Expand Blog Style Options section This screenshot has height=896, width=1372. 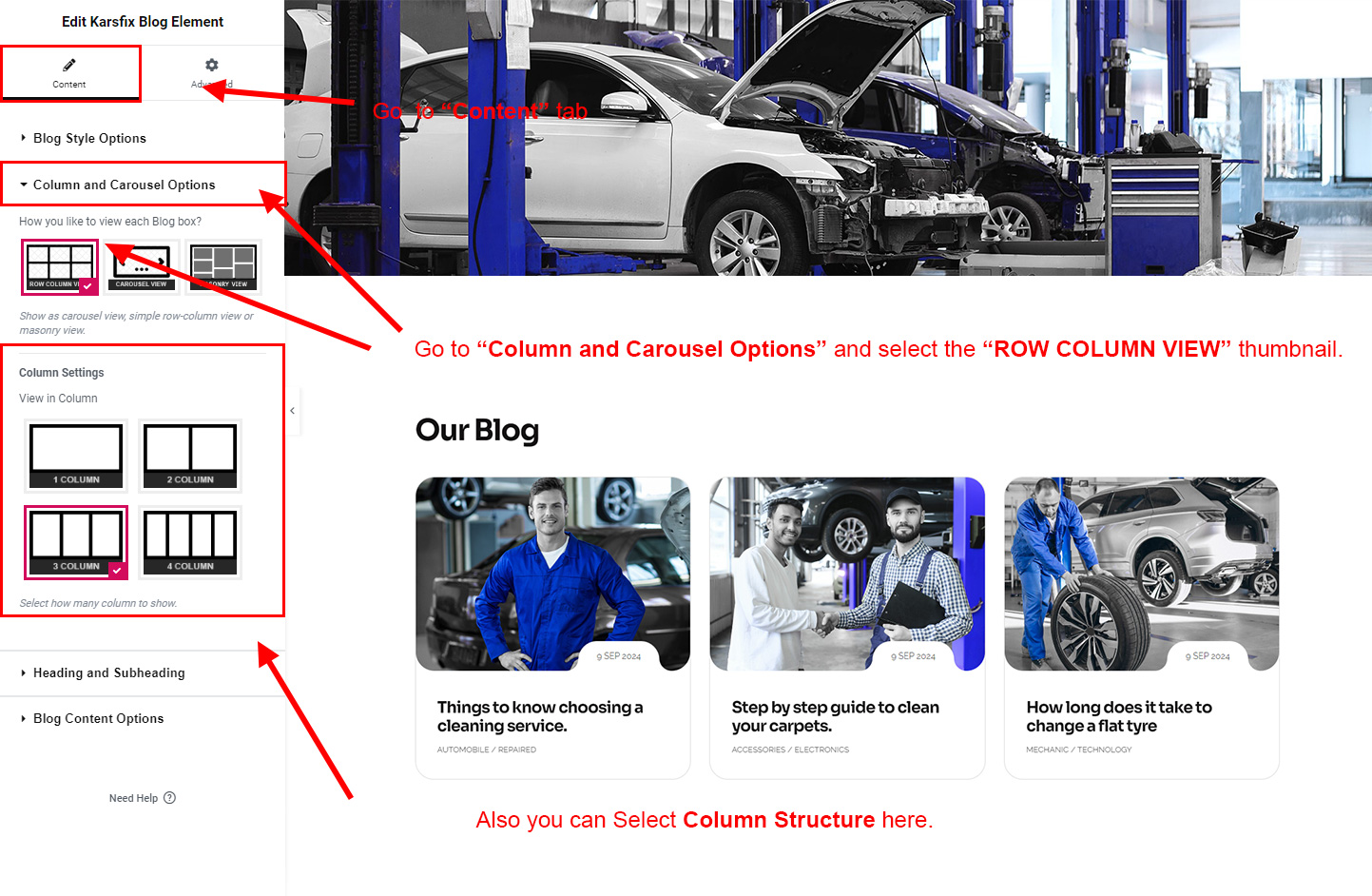(x=89, y=138)
